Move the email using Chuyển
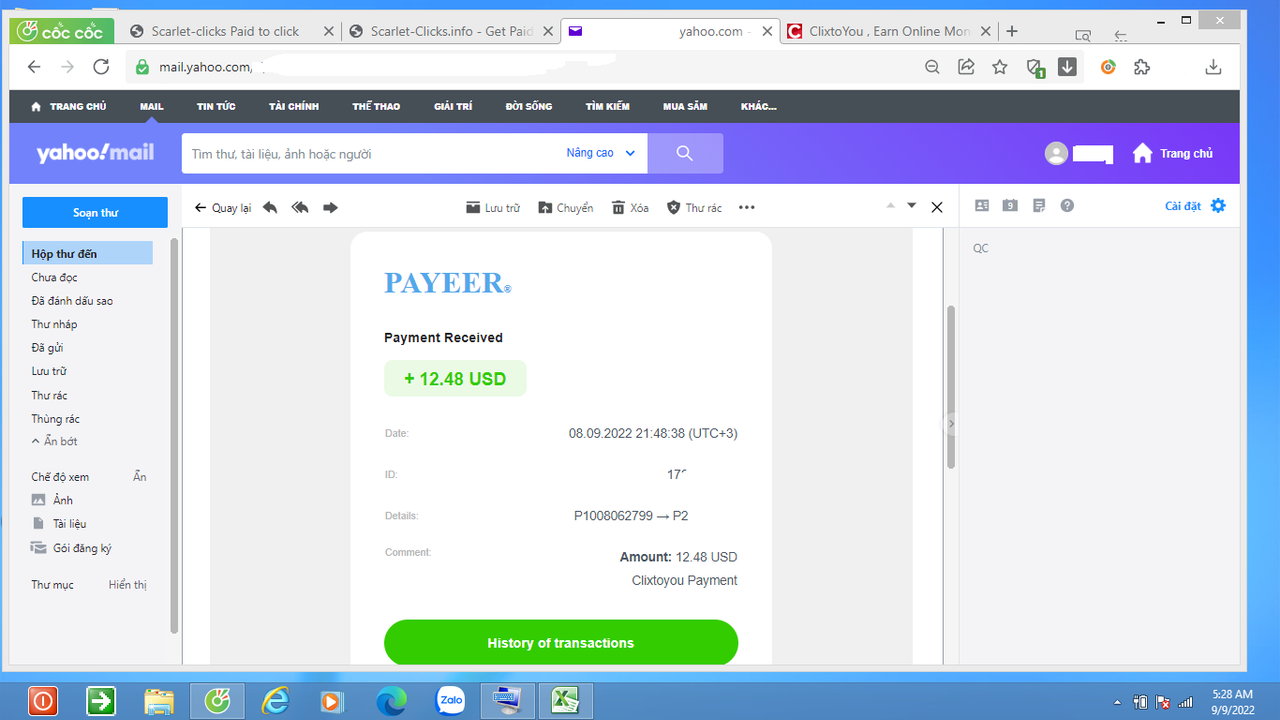This screenshot has height=720, width=1280. click(x=566, y=207)
